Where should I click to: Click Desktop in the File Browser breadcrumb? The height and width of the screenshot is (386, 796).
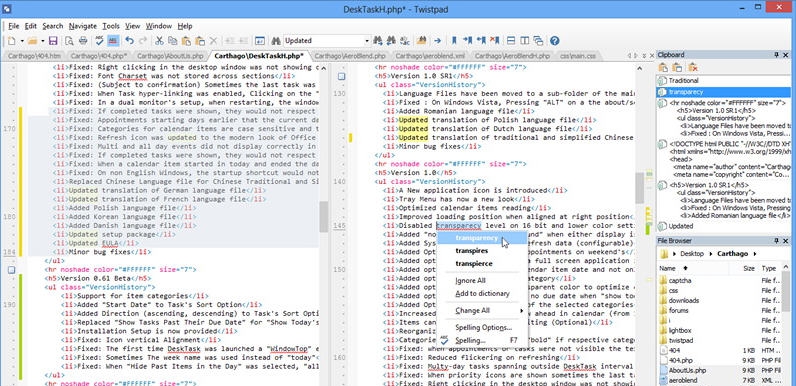tap(693, 253)
